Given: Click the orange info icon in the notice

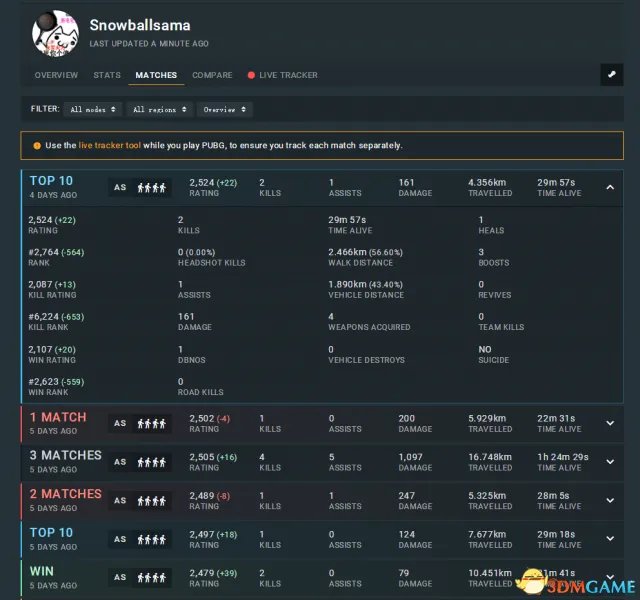Looking at the screenshot, I should 37,146.
